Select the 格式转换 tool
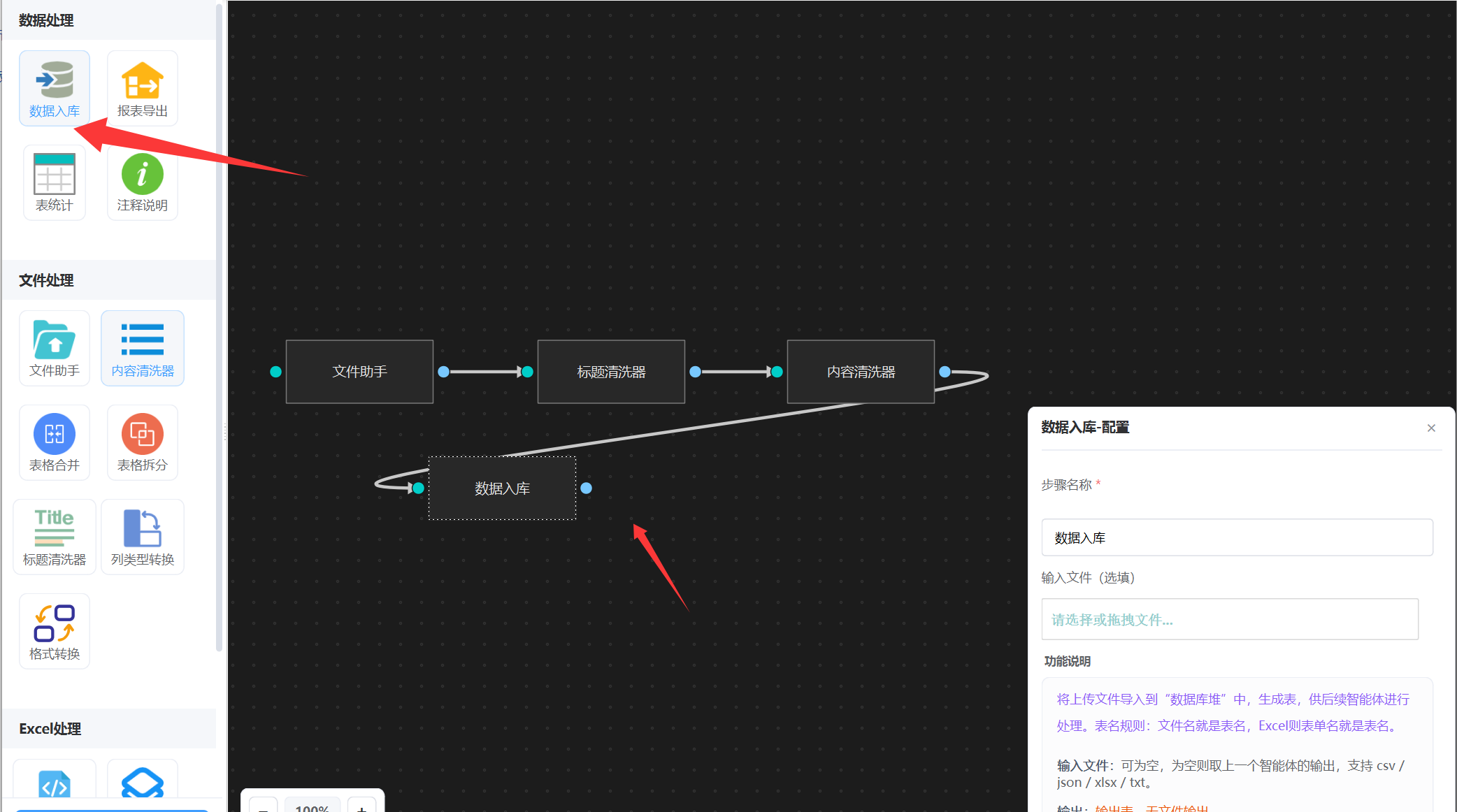The width and height of the screenshot is (1457, 812). [x=55, y=631]
